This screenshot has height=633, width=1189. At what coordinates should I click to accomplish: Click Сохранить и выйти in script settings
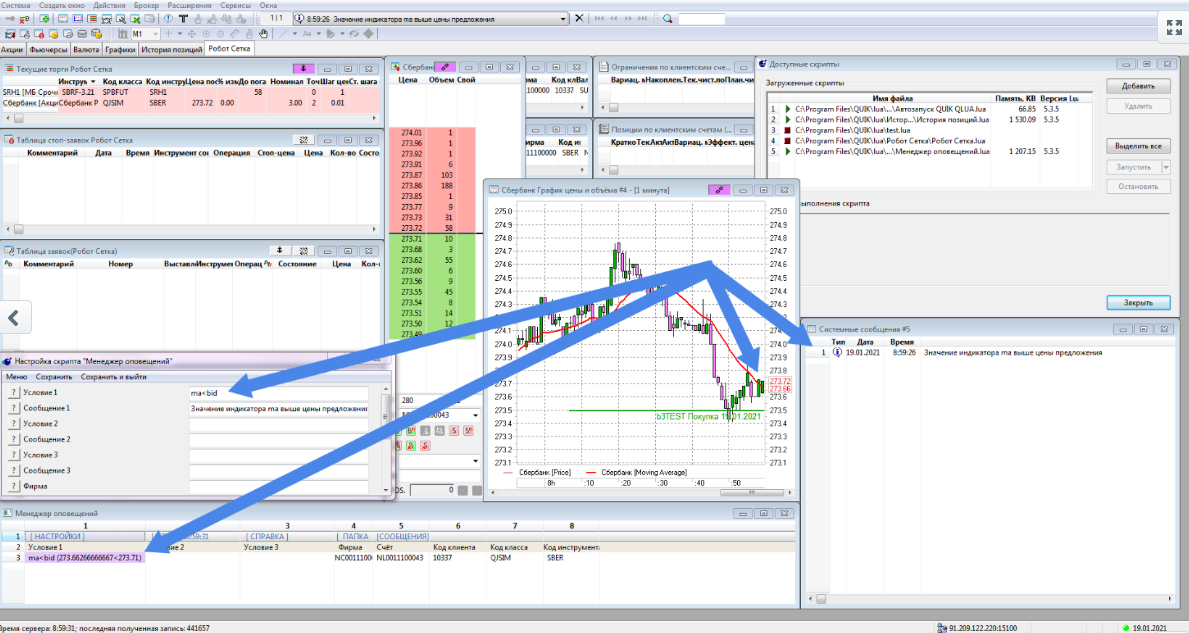pyautogui.click(x=114, y=377)
